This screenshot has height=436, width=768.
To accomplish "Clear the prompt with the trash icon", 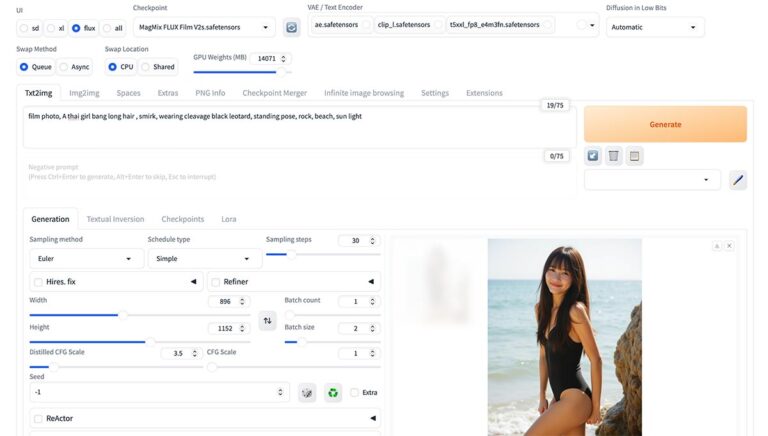I will click(x=614, y=155).
